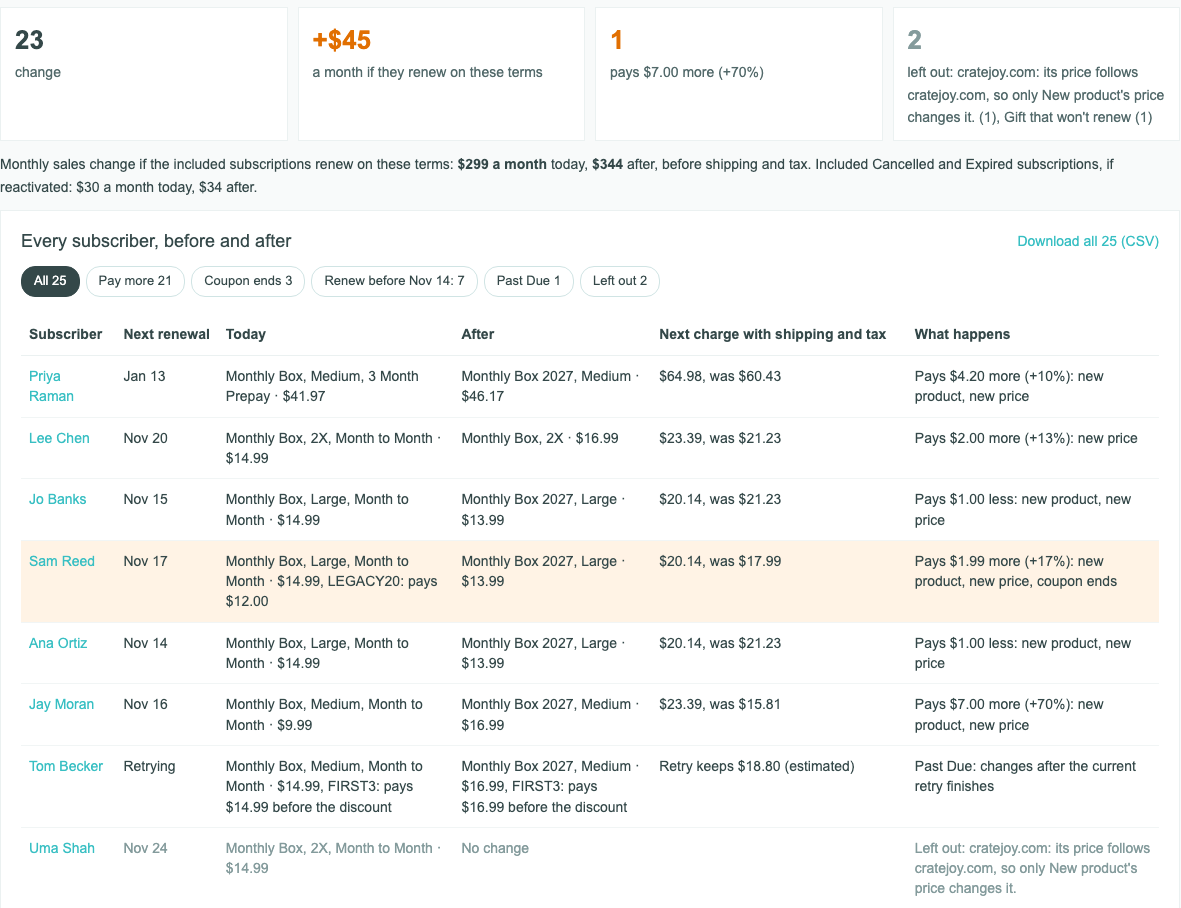
Task: Select Renew before Nov 14: 7 filter
Action: pos(394,281)
